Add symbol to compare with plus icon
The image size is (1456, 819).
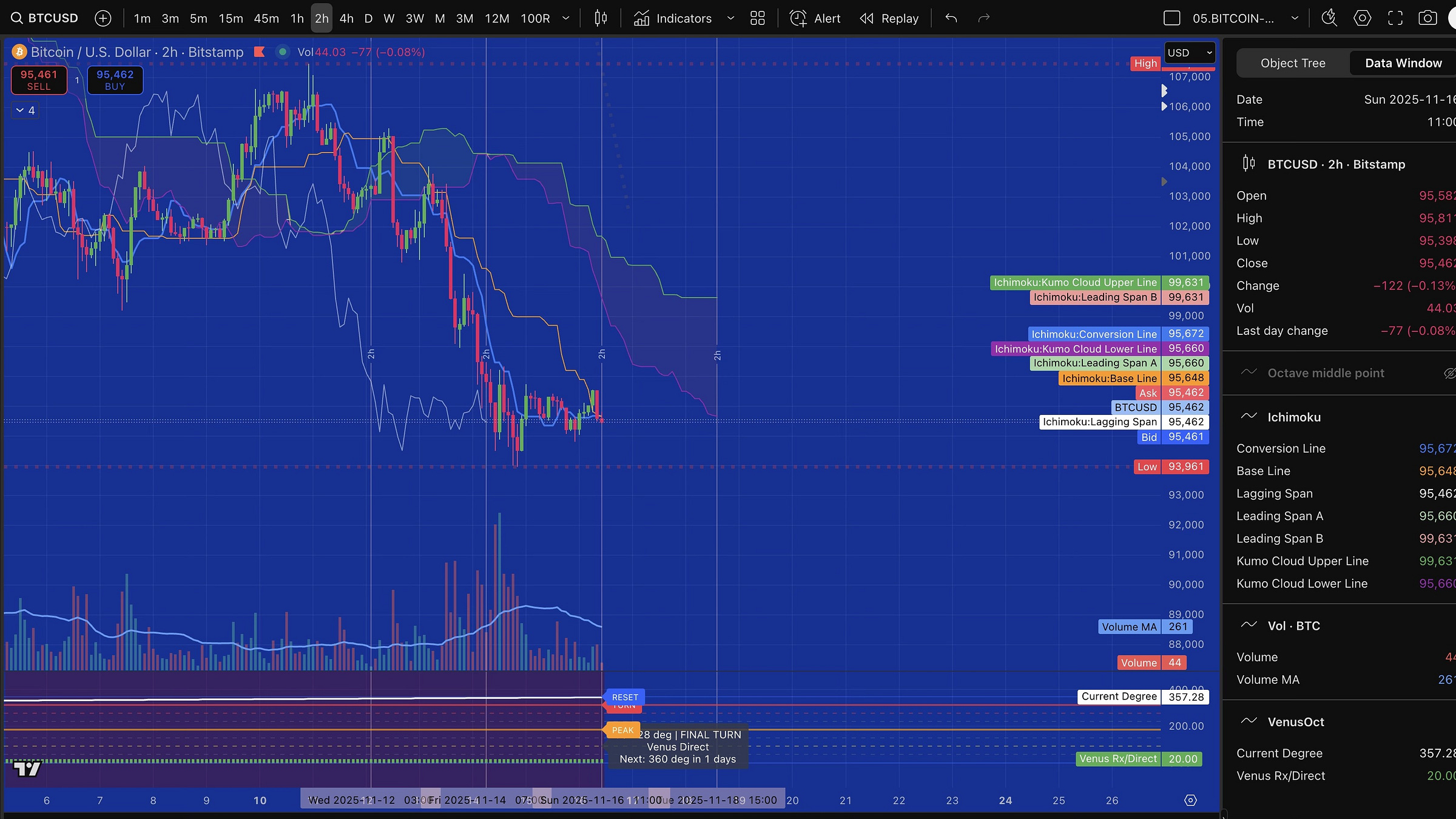pos(103,18)
